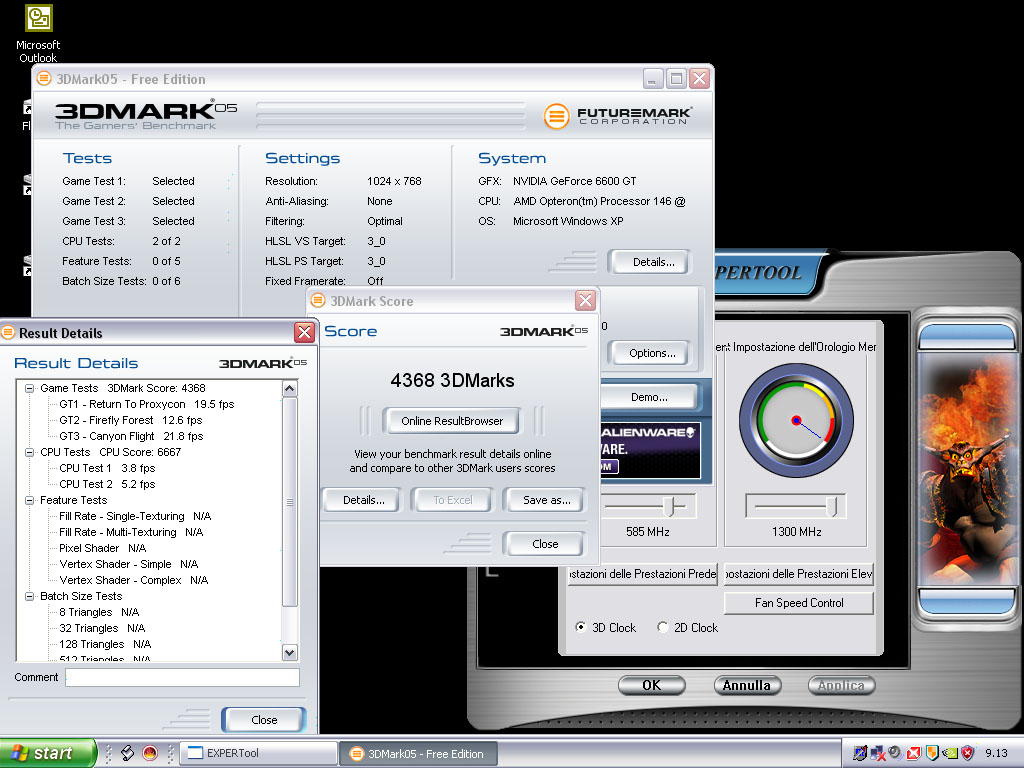The width and height of the screenshot is (1024, 768).
Task: Click the Prestazioni Elevate settings button
Action: coord(799,574)
